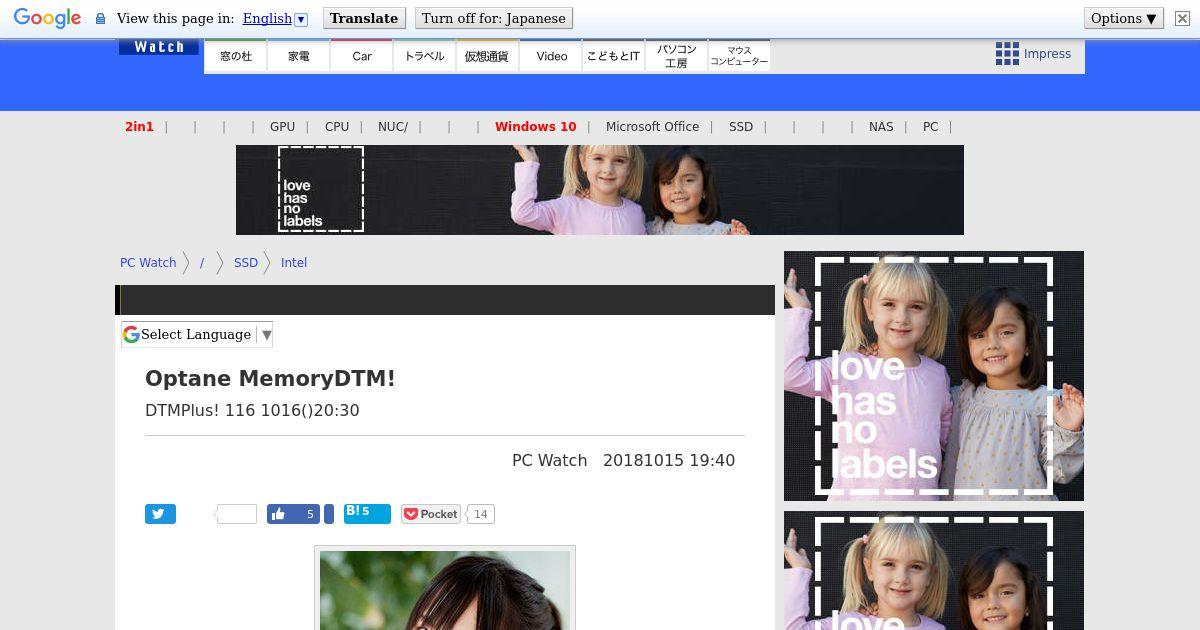This screenshot has height=630, width=1200.
Task: Click the GPU topic link
Action: [x=282, y=127]
